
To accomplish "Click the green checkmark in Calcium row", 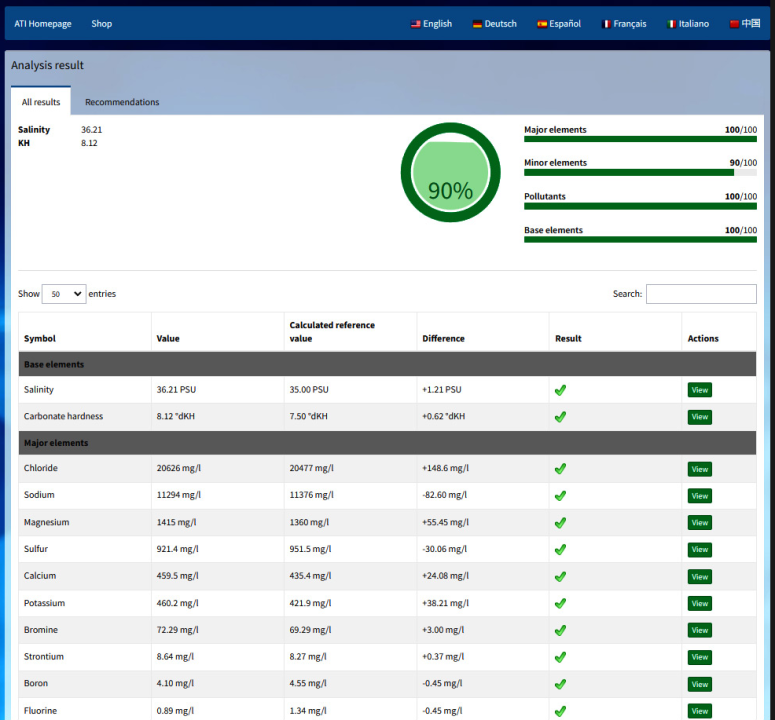I will coord(560,576).
